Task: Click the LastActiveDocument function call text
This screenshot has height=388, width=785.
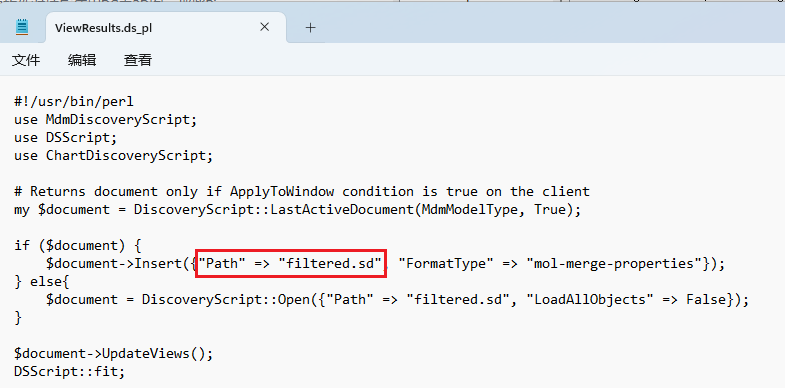Action: click(x=342, y=209)
